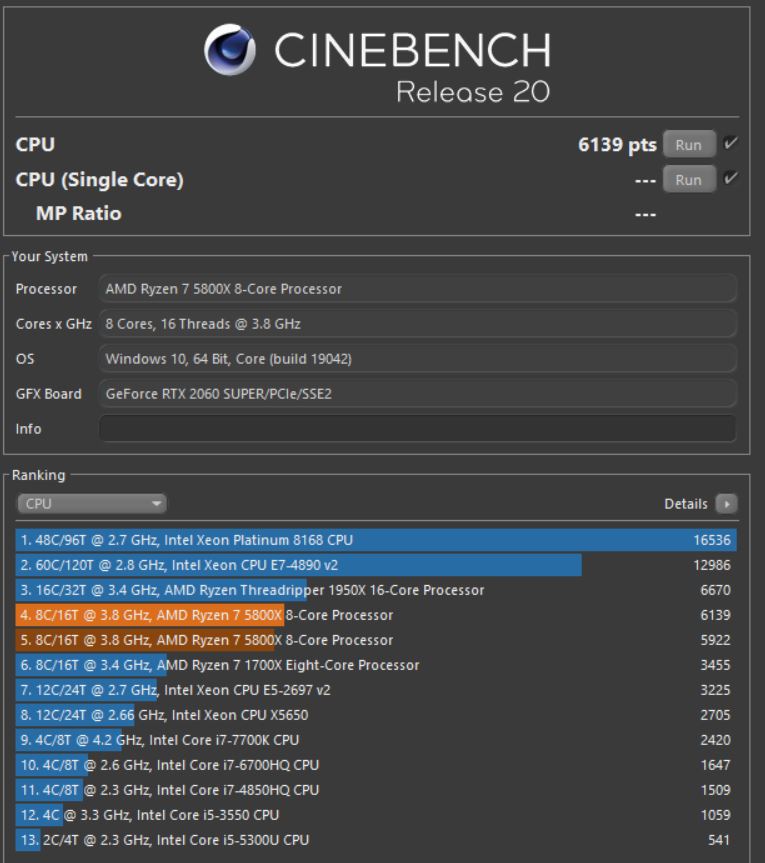765x863 pixels.
Task: Select ranking row Intel Core i7-7700K
Action: [x=376, y=740]
